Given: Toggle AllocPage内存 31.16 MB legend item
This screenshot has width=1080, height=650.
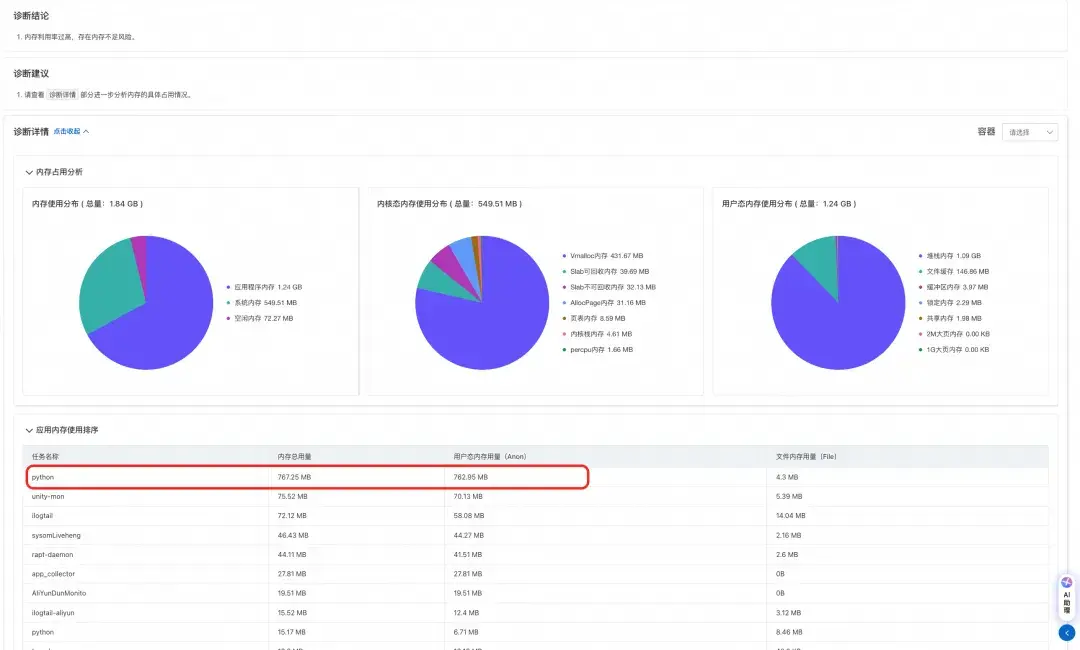Looking at the screenshot, I should (x=604, y=303).
